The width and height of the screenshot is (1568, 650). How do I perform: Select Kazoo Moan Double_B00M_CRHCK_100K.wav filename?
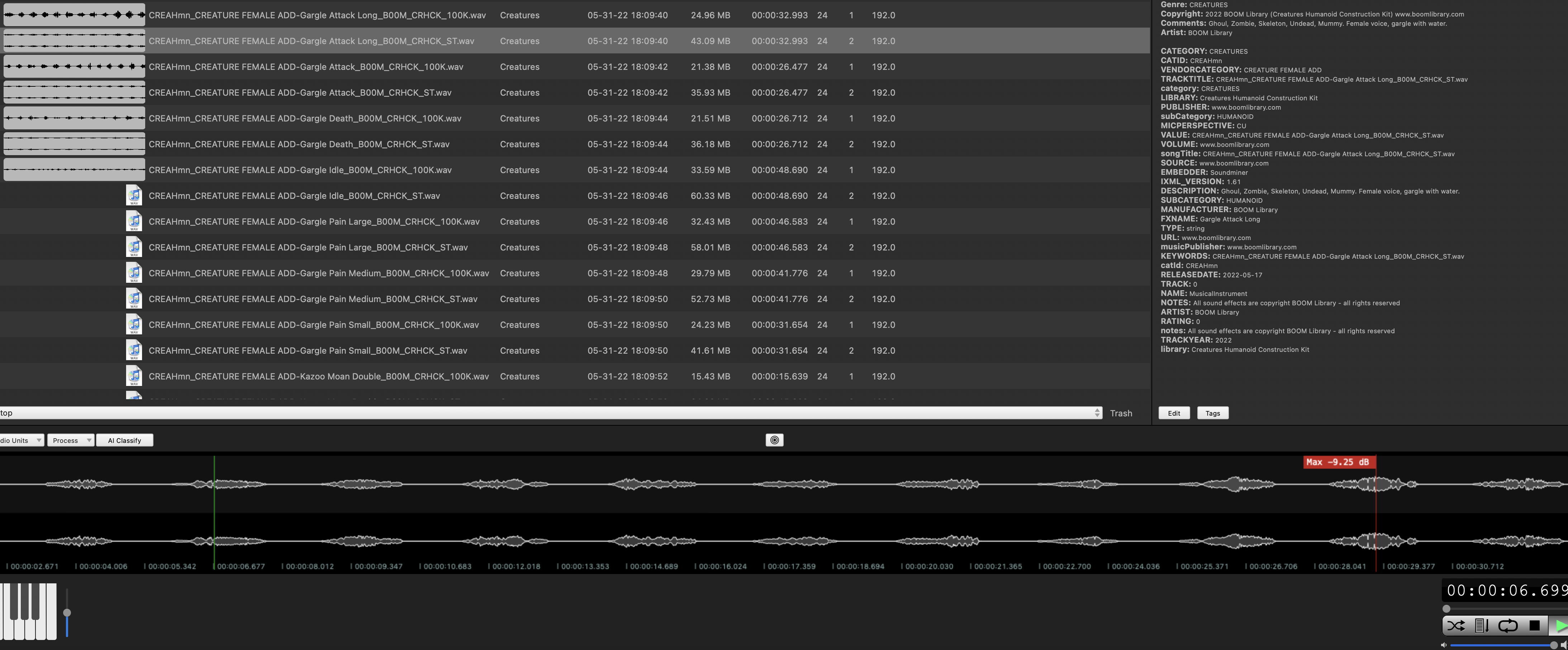coord(318,377)
